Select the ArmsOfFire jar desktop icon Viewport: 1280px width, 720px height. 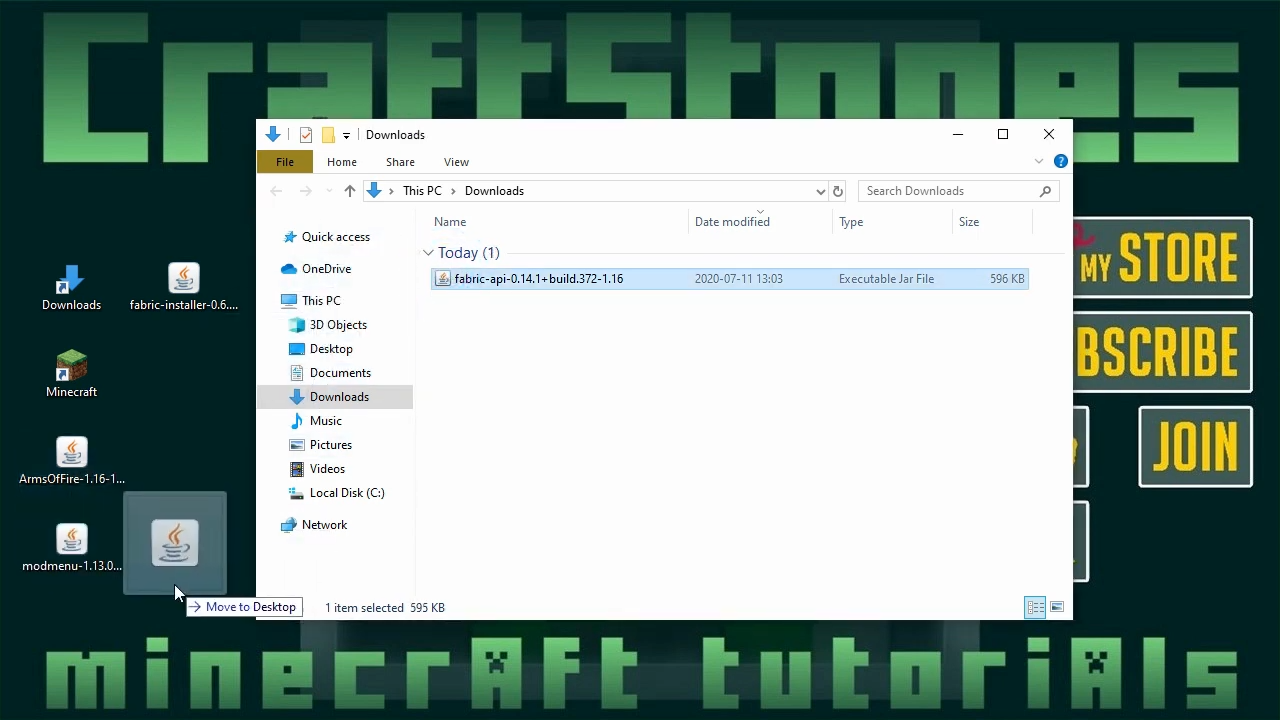[71, 462]
